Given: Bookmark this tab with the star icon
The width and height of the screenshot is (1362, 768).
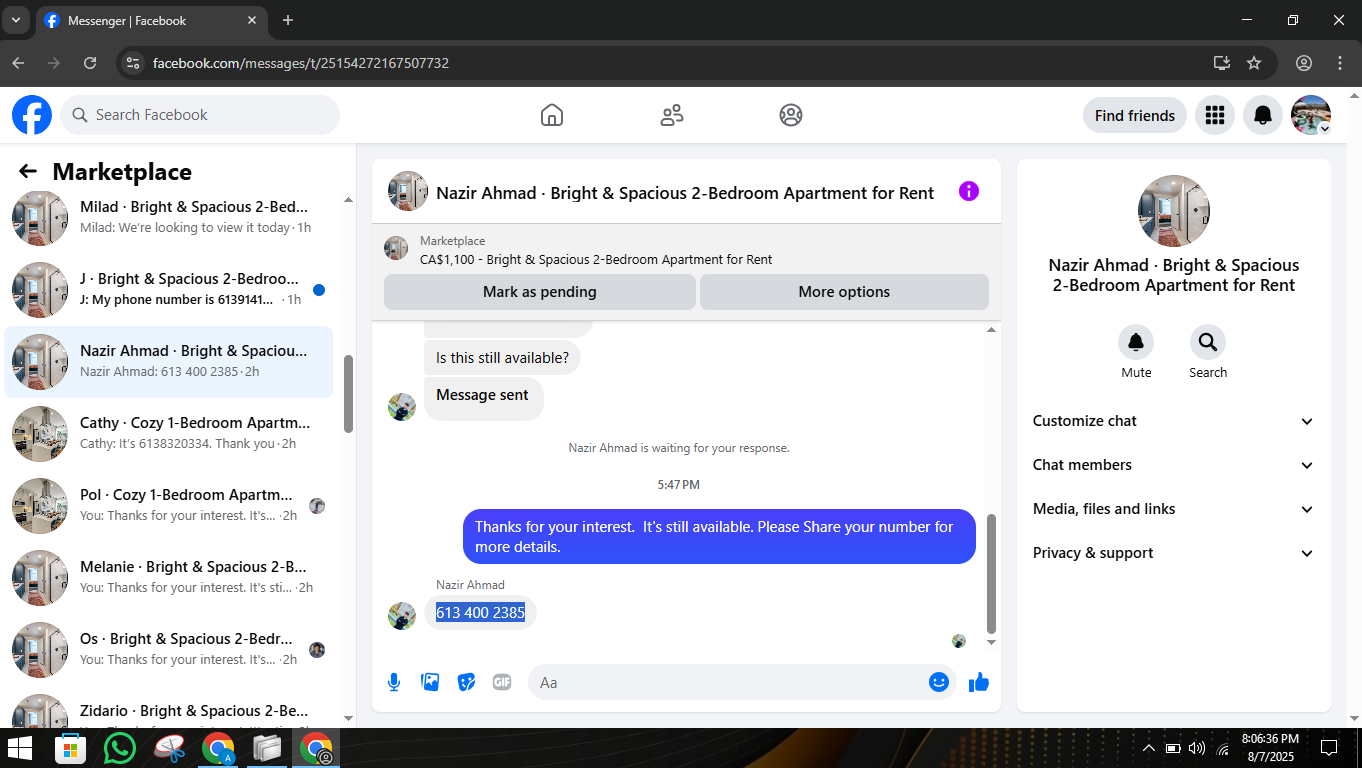Looking at the screenshot, I should [x=1254, y=63].
